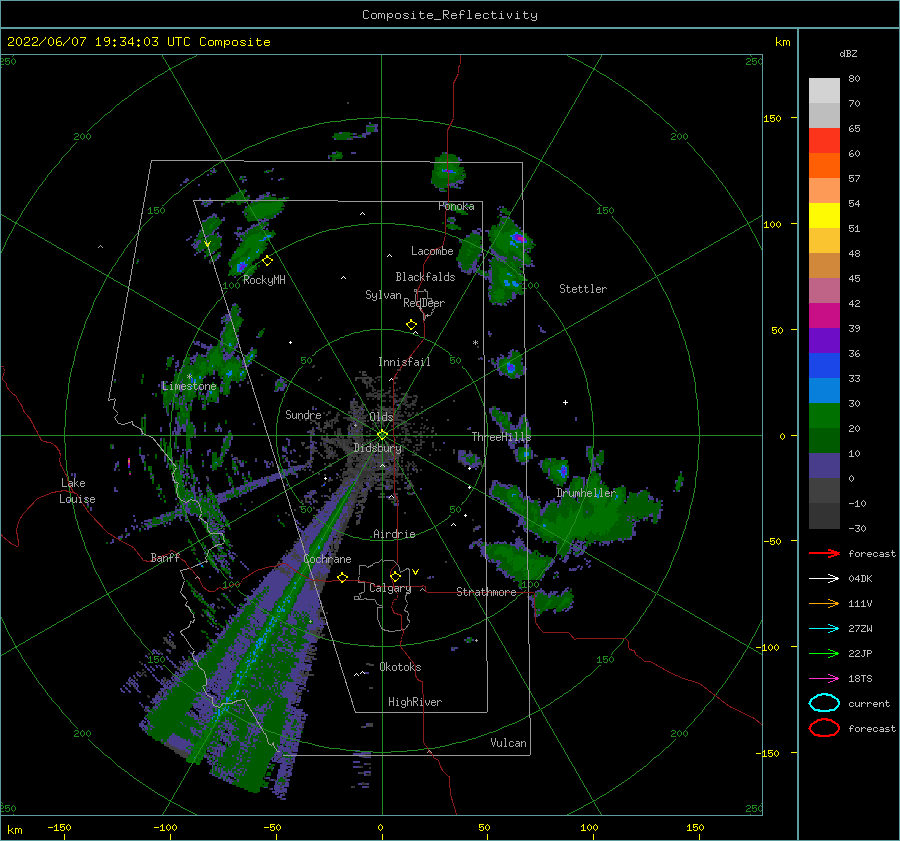Click the radar-site diamond at the map center
Image resolution: width=900 pixels, height=841 pixels.
tap(382, 435)
